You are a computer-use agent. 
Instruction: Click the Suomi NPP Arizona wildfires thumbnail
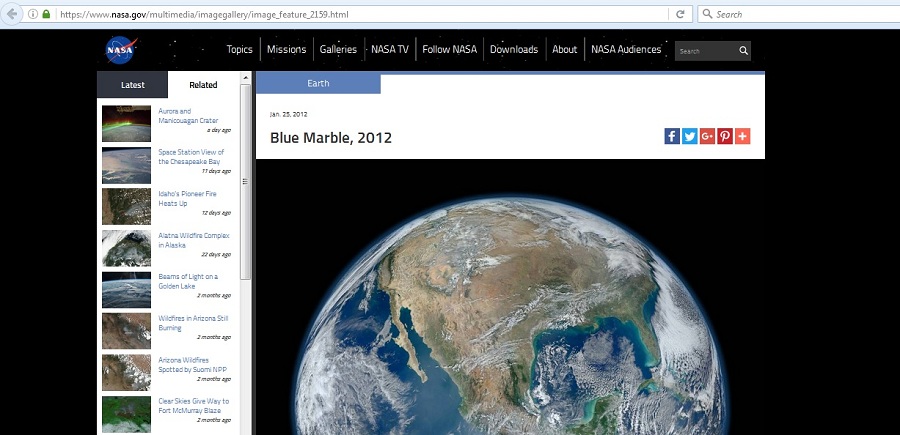126,372
